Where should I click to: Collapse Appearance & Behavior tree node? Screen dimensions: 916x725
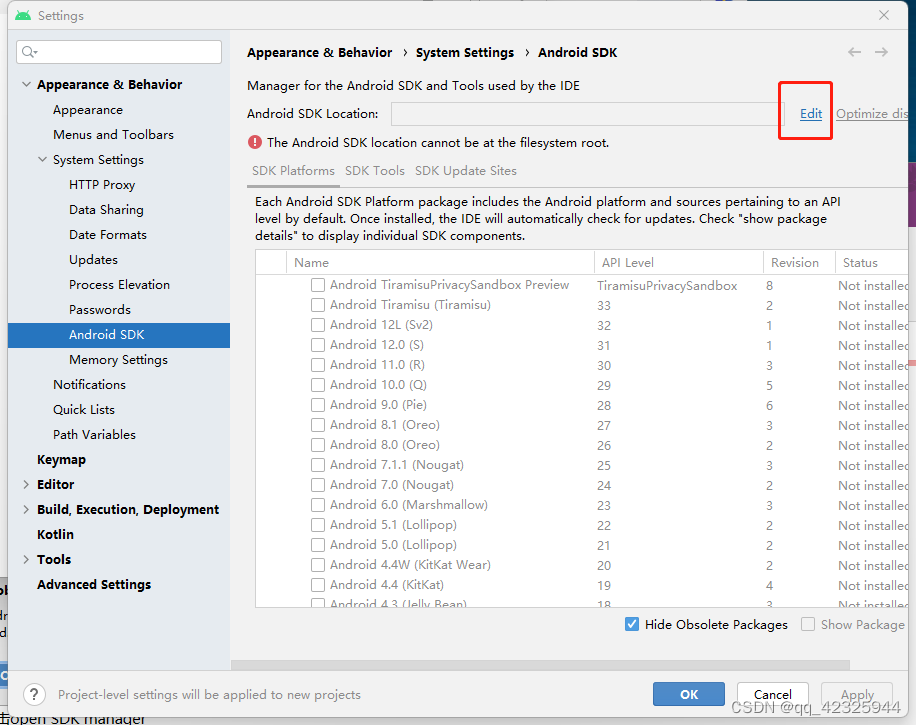[x=26, y=84]
